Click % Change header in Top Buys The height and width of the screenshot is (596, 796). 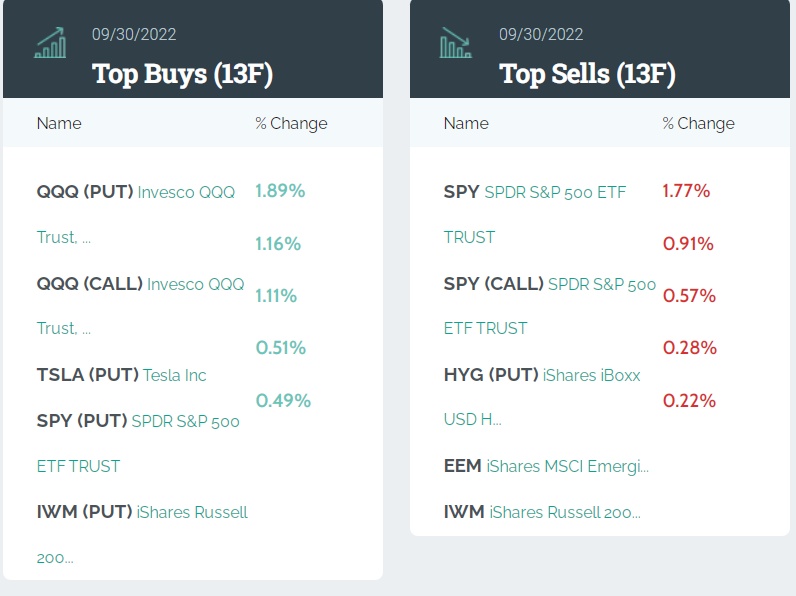point(291,123)
